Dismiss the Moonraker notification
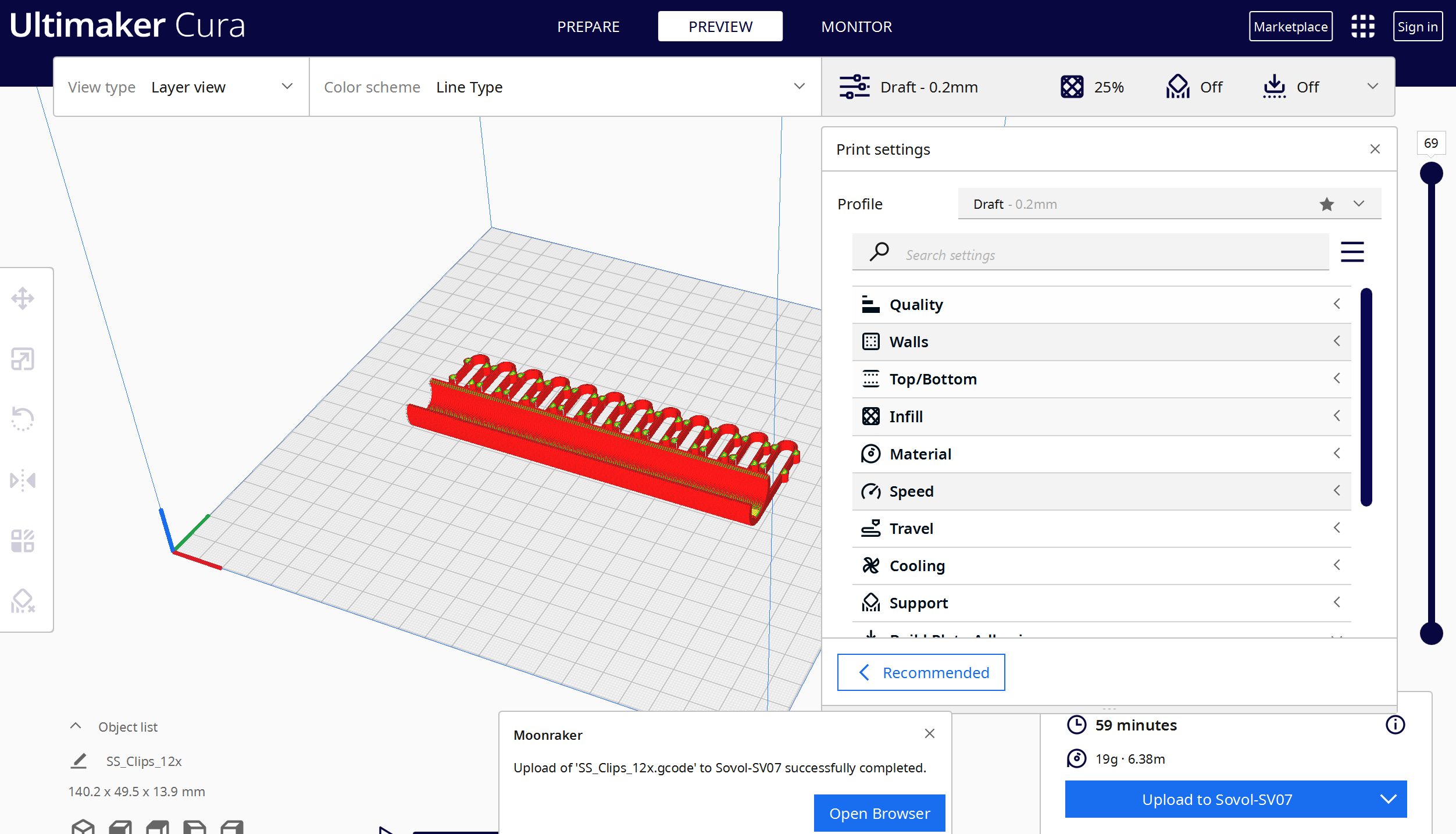Viewport: 1456px width, 834px height. pyautogui.click(x=929, y=734)
